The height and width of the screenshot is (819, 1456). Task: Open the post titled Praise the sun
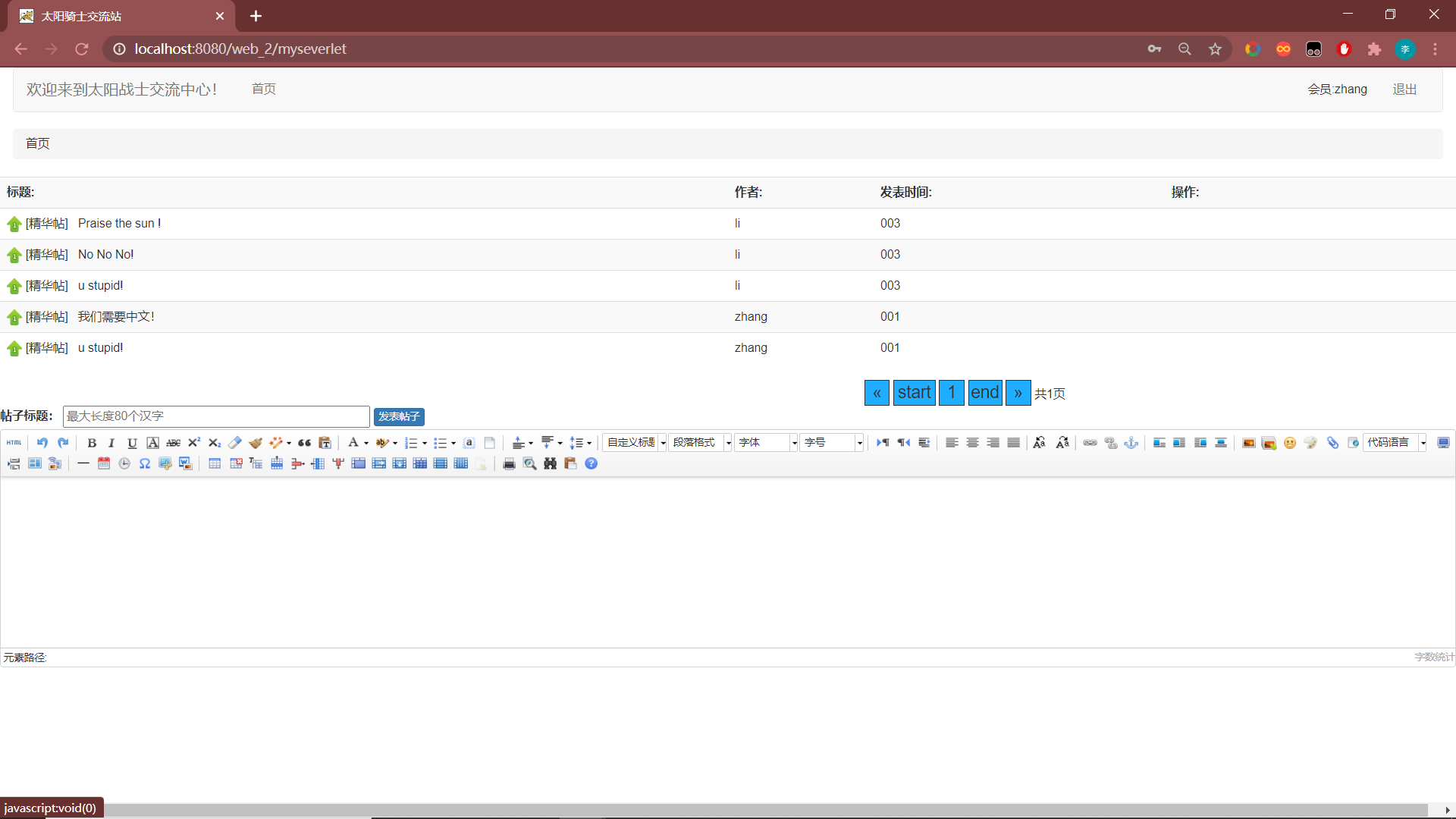[x=119, y=223]
